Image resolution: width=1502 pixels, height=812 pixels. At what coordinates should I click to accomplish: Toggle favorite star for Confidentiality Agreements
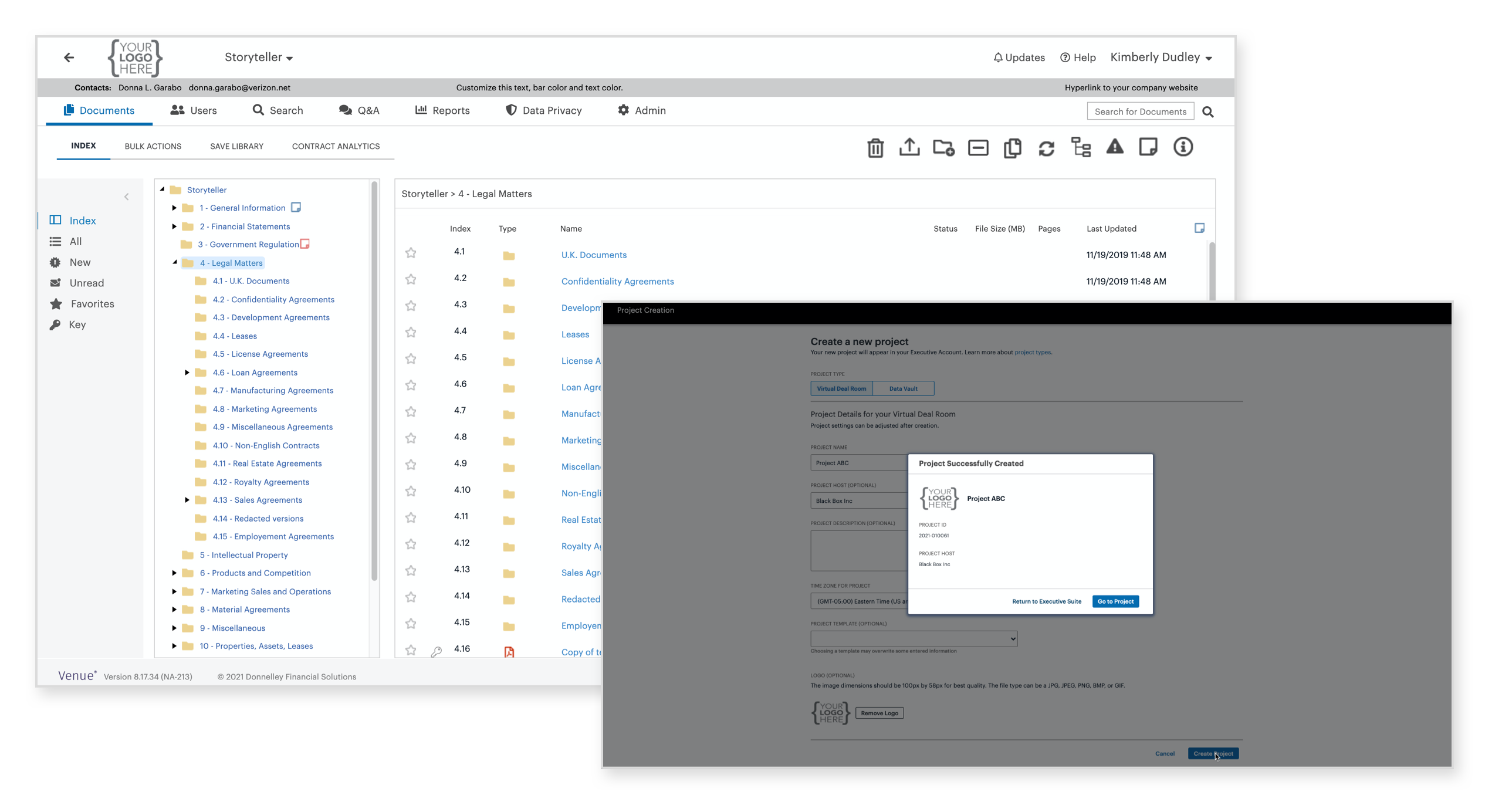click(x=411, y=279)
